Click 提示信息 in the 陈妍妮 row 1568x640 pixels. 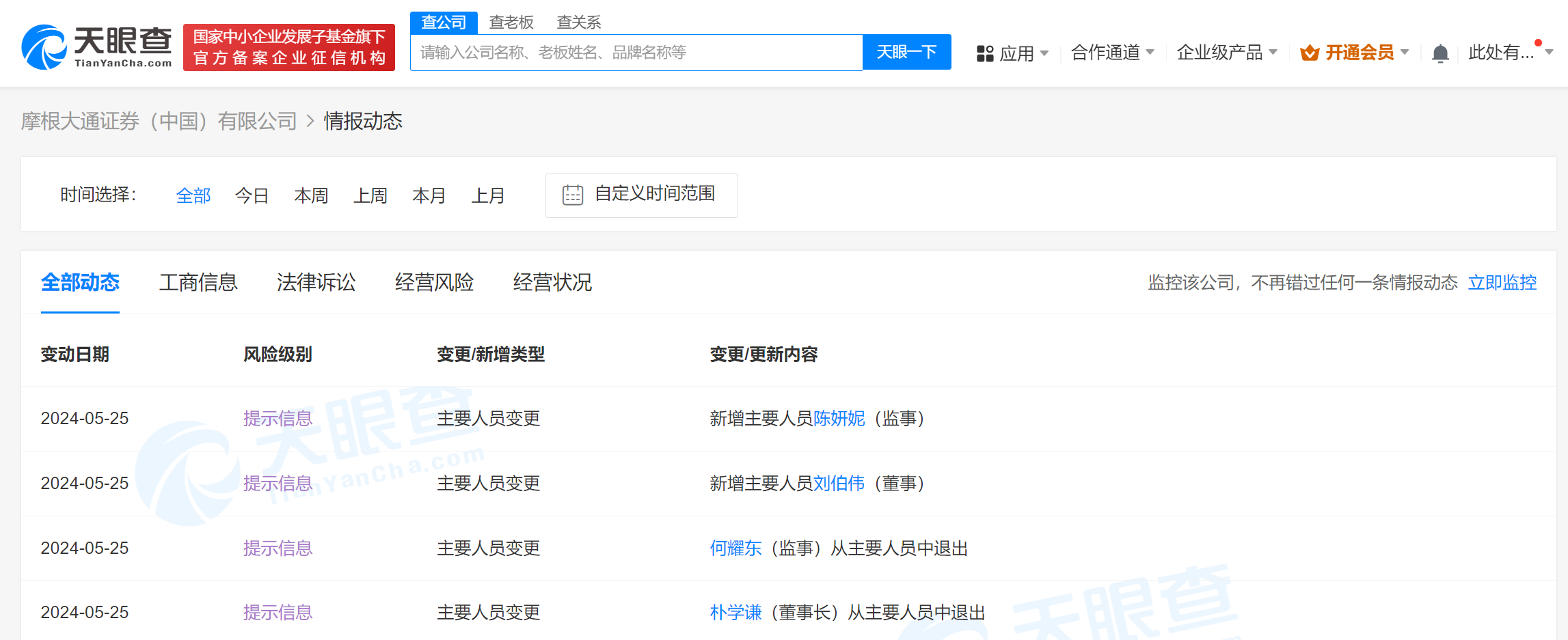pyautogui.click(x=278, y=419)
